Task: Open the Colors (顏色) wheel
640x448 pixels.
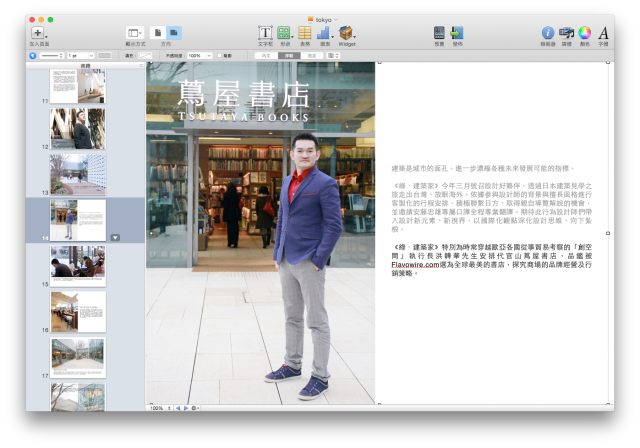Action: [x=584, y=33]
